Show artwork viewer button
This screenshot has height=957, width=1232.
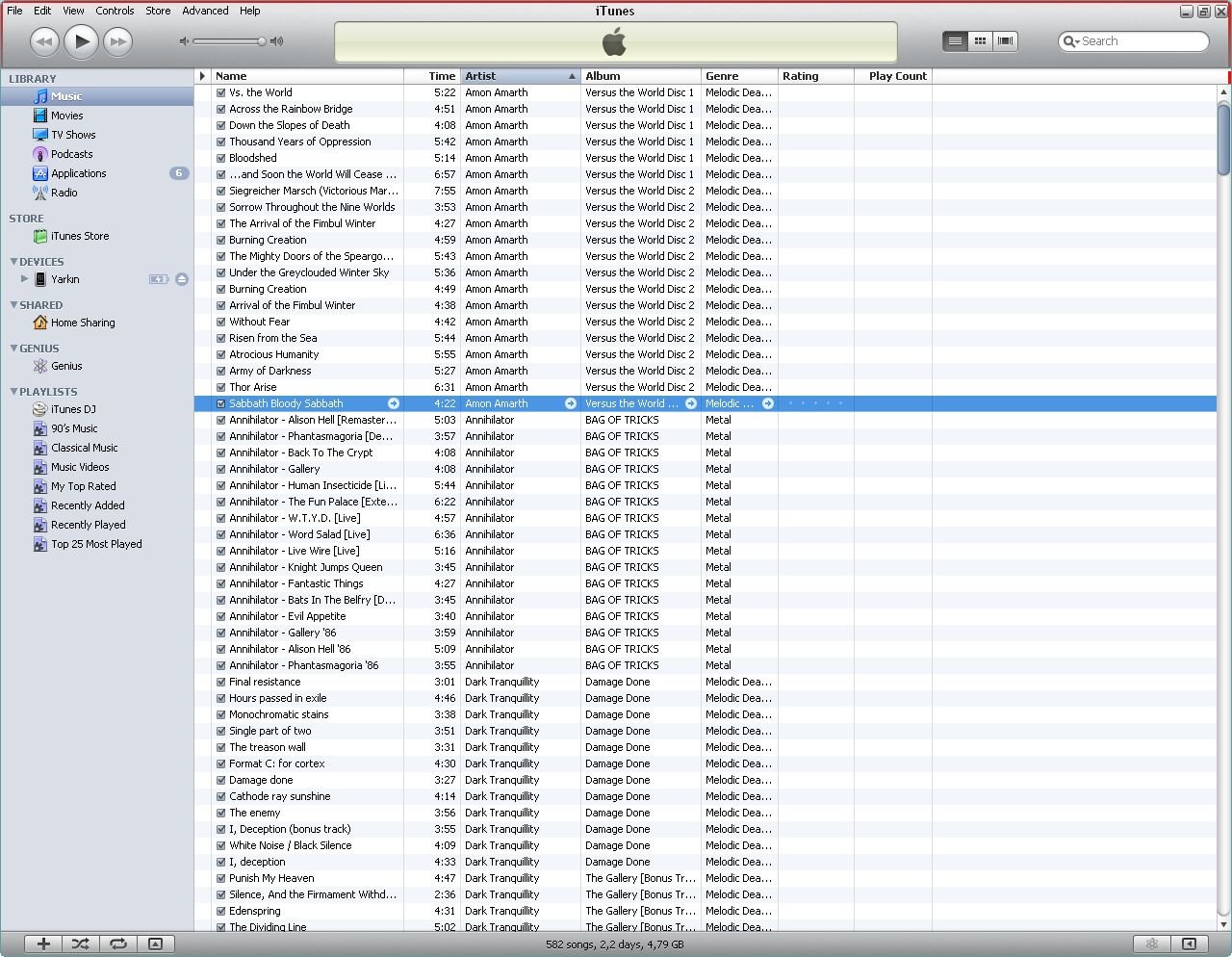155,944
